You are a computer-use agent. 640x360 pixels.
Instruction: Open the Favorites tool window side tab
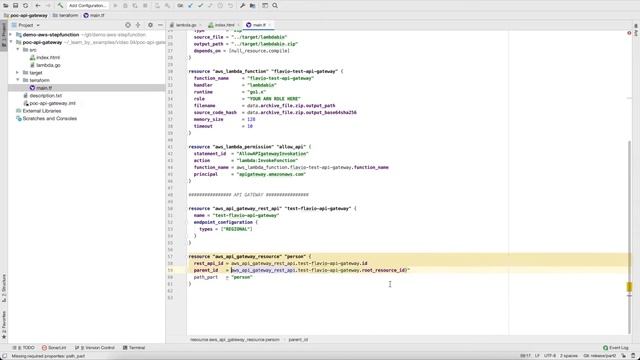coord(4,325)
